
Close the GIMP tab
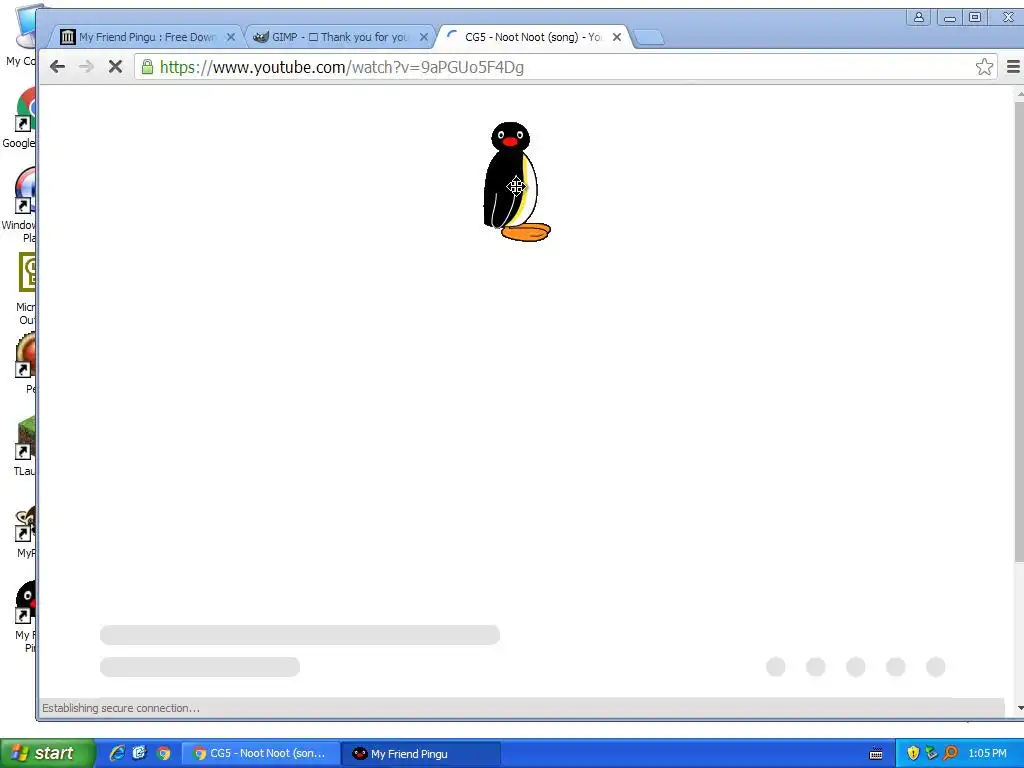(x=424, y=37)
